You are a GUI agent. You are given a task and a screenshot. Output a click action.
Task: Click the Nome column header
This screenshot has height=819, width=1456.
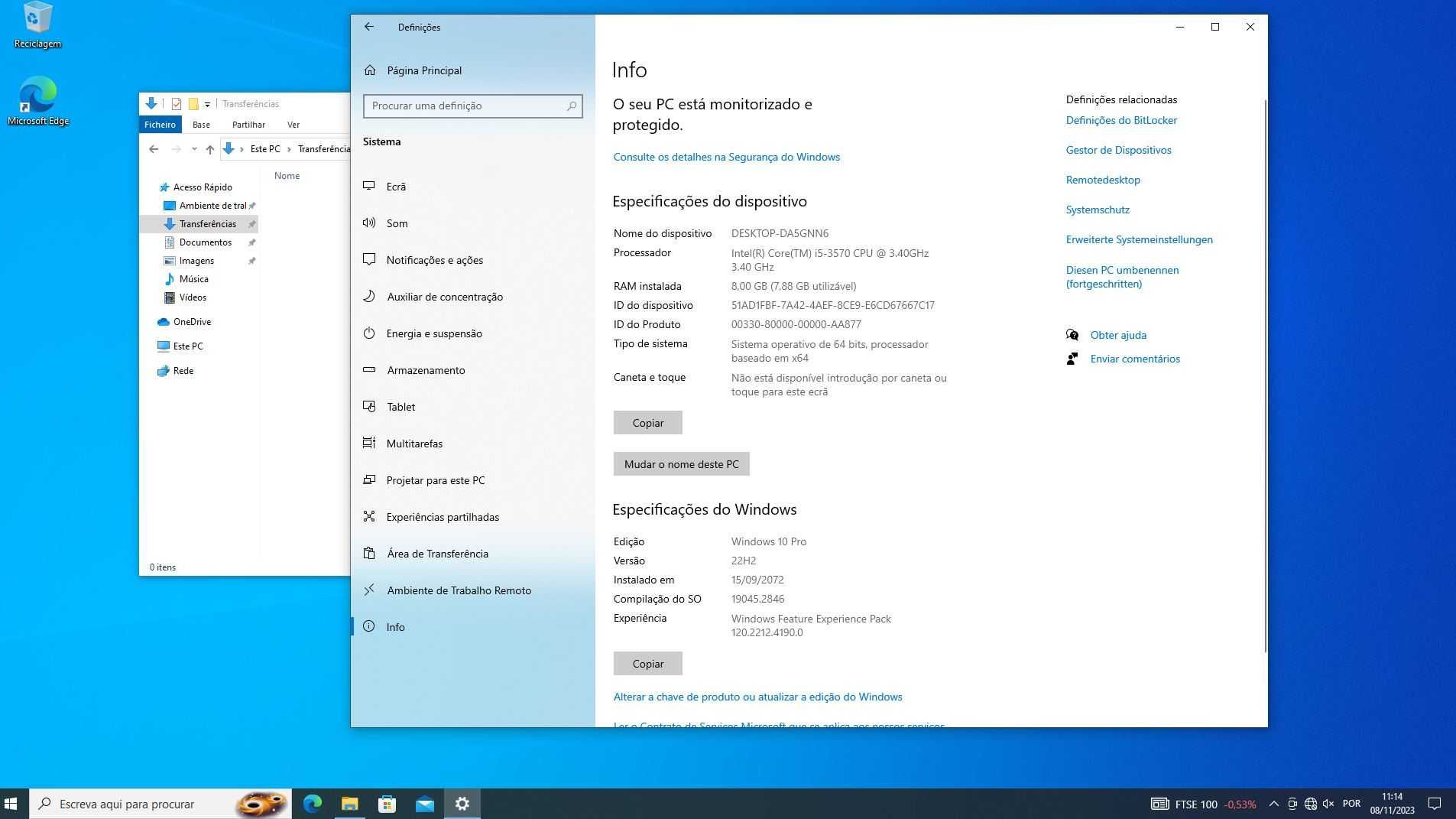pos(287,176)
